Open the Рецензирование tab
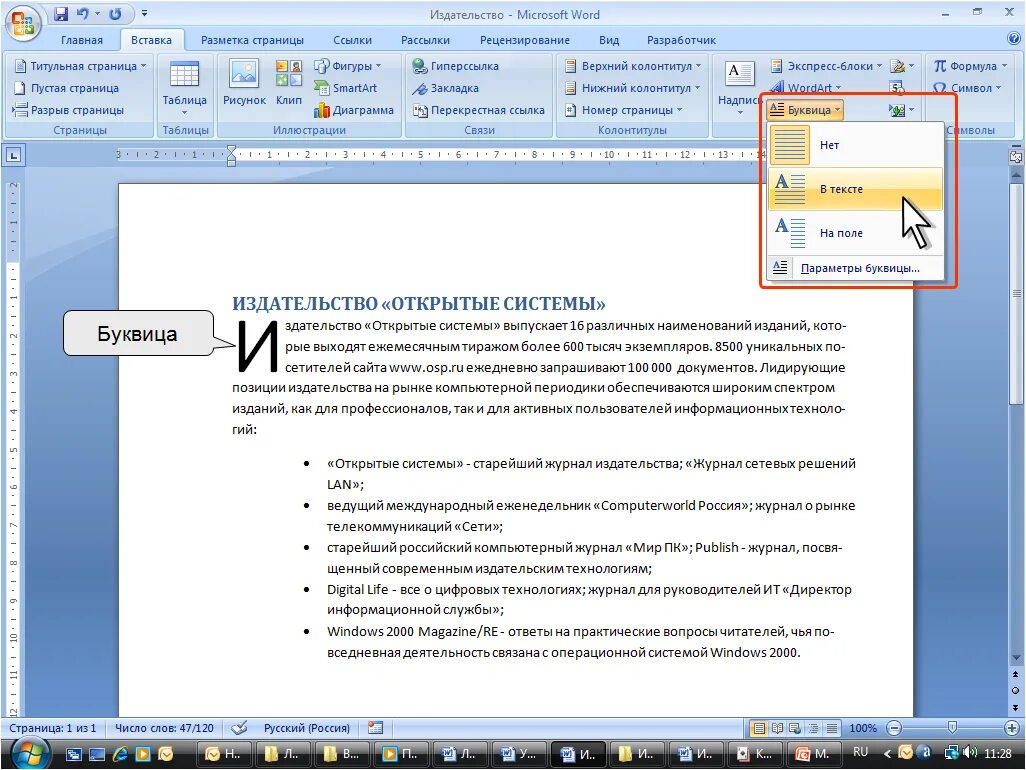The height and width of the screenshot is (770, 1026). tap(525, 40)
